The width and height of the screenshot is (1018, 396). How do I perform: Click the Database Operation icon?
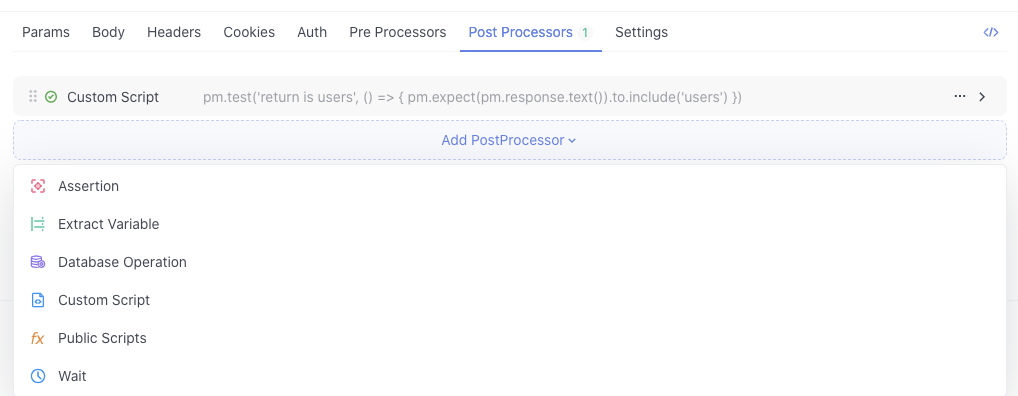tap(38, 262)
